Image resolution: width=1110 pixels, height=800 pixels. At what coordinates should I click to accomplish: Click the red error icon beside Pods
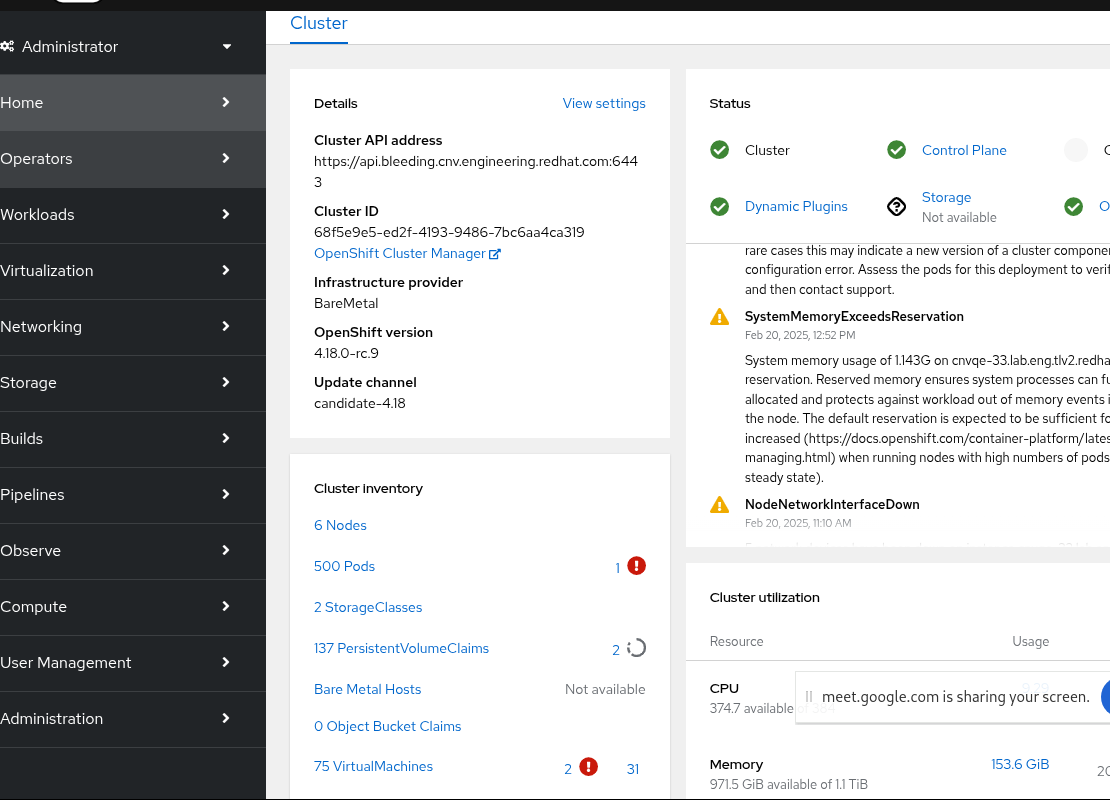pyautogui.click(x=636, y=566)
